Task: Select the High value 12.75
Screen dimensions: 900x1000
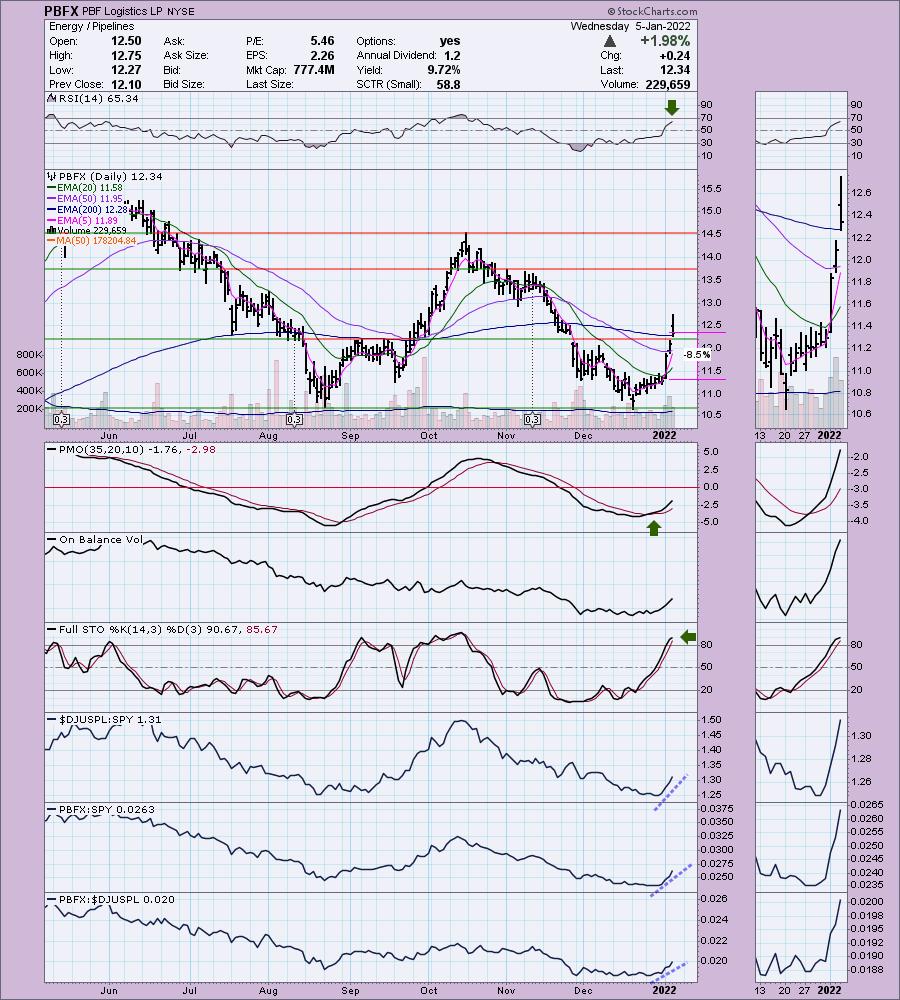Action: [x=126, y=55]
